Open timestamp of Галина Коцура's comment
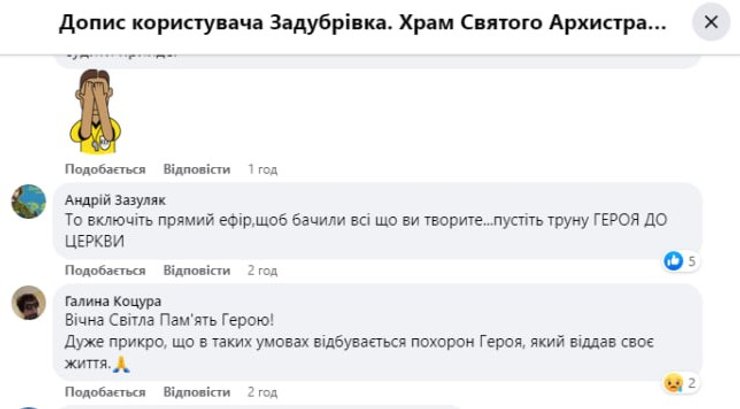The image size is (740, 409). coord(262,391)
